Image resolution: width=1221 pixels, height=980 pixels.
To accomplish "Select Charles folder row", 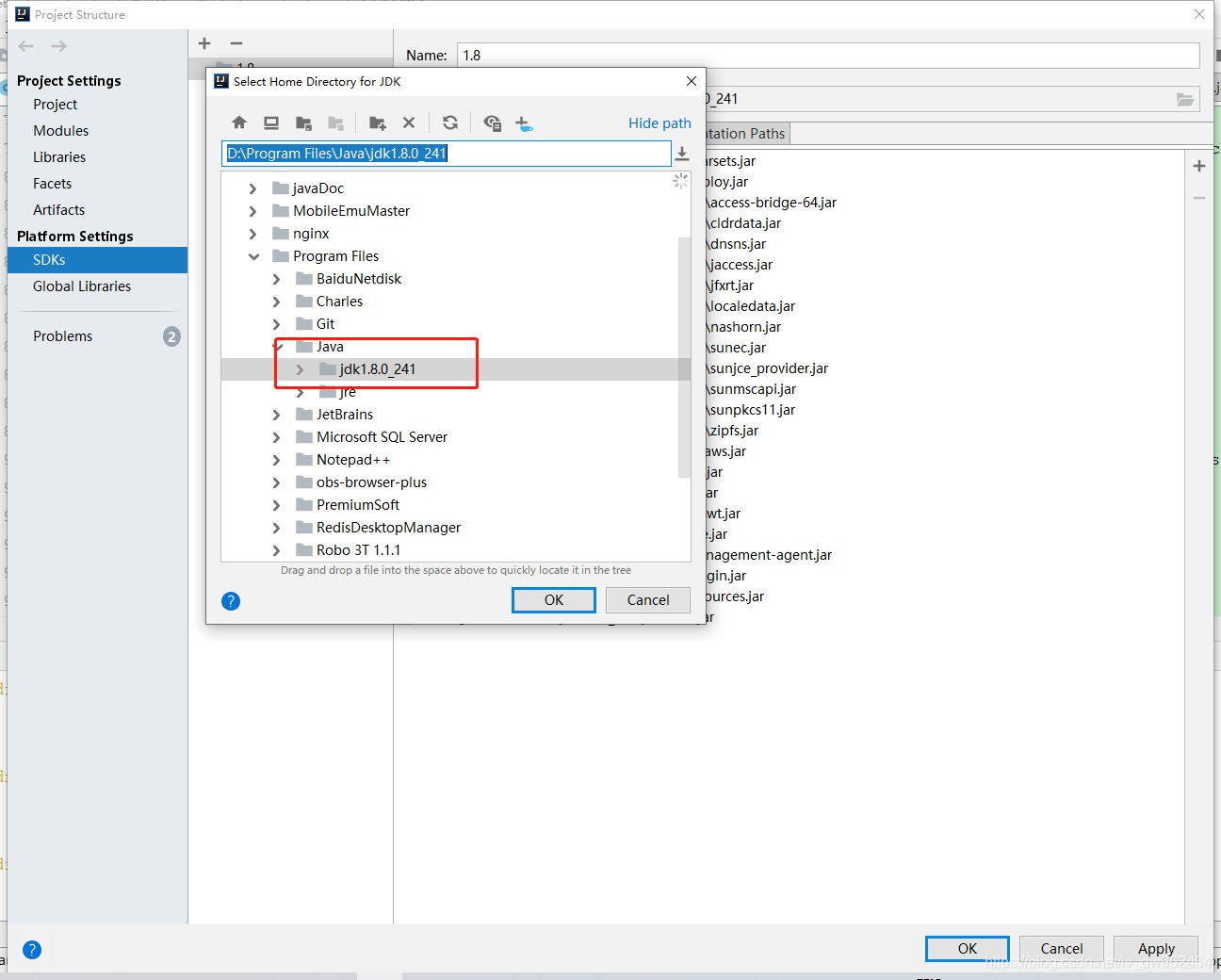I will 449,302.
